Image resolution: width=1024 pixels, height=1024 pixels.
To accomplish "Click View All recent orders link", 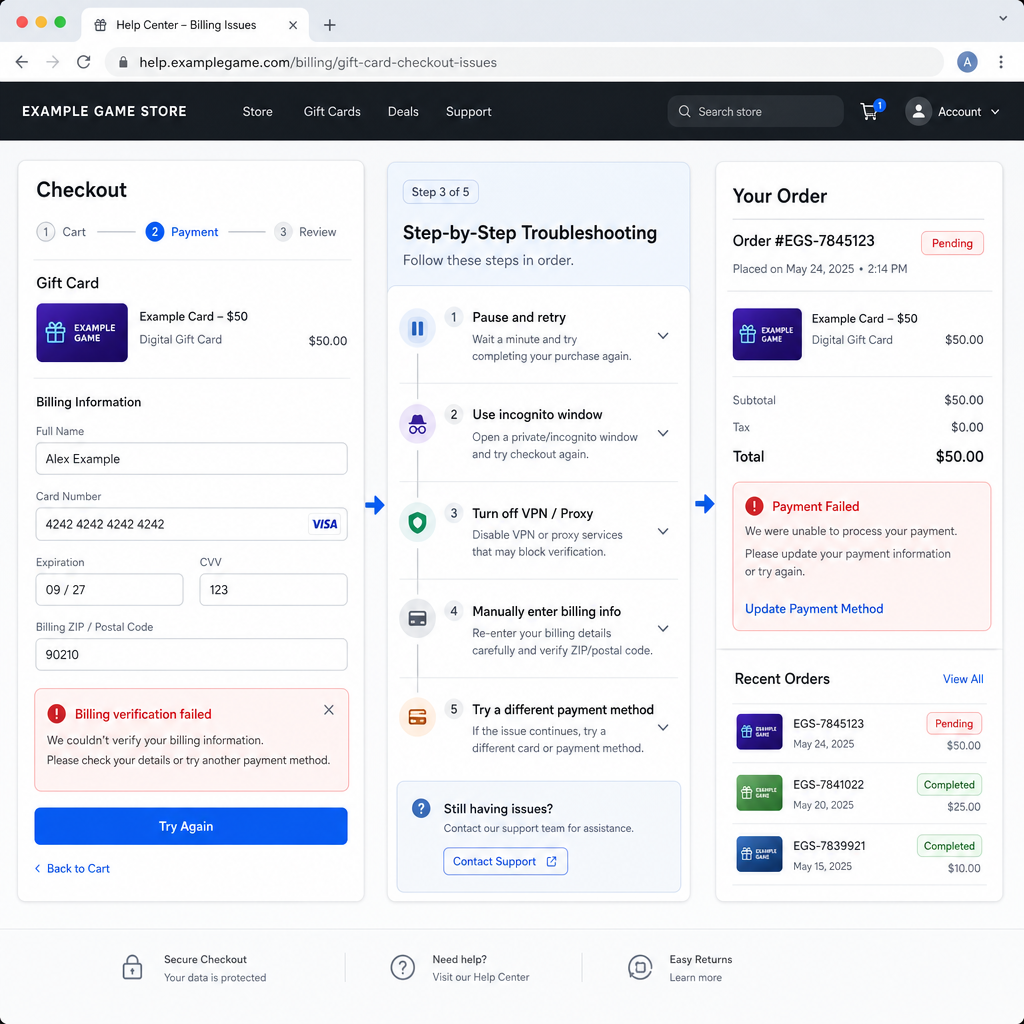I will [963, 679].
